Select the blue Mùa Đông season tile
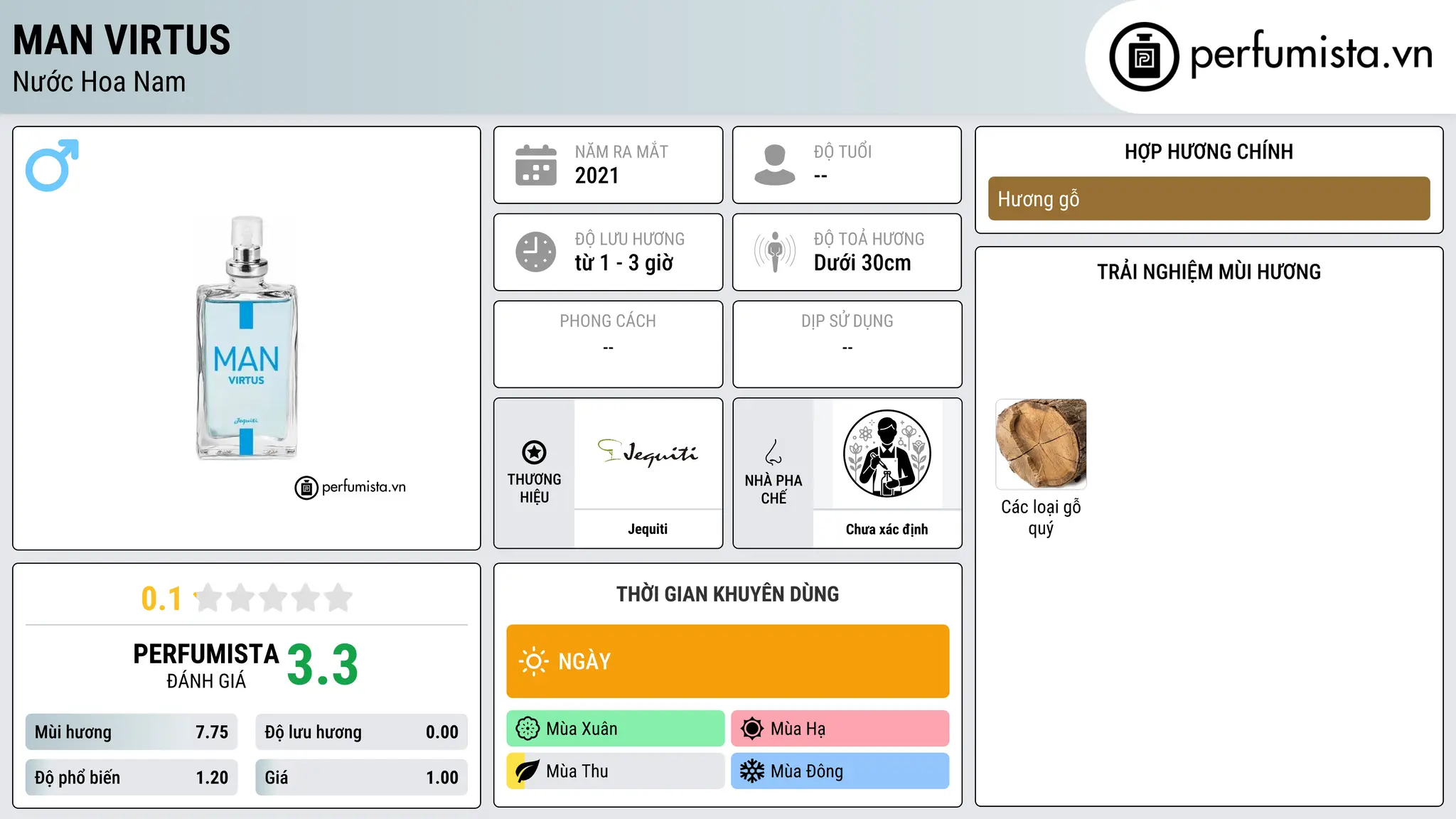Image resolution: width=1456 pixels, height=819 pixels. 840,771
